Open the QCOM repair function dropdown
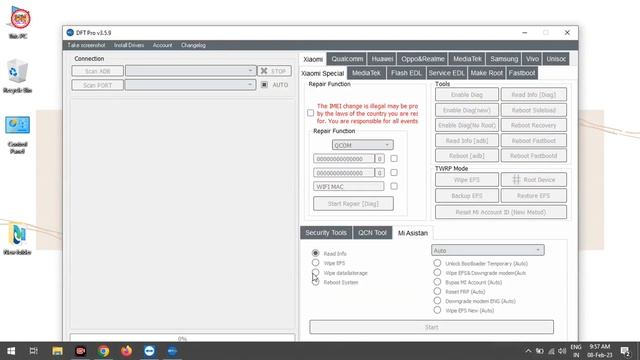Image resolution: width=640 pixels, height=360 pixels. (x=362, y=145)
